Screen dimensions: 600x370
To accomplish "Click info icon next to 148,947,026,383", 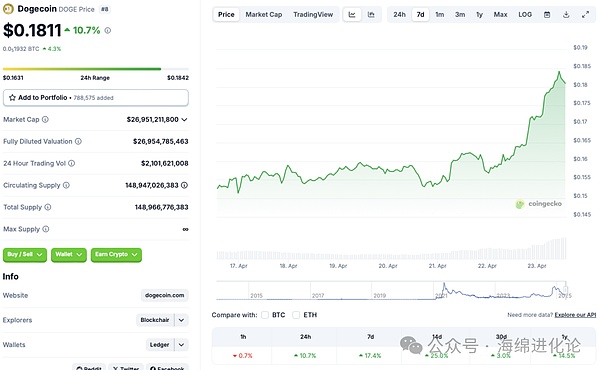I will 184,185.
